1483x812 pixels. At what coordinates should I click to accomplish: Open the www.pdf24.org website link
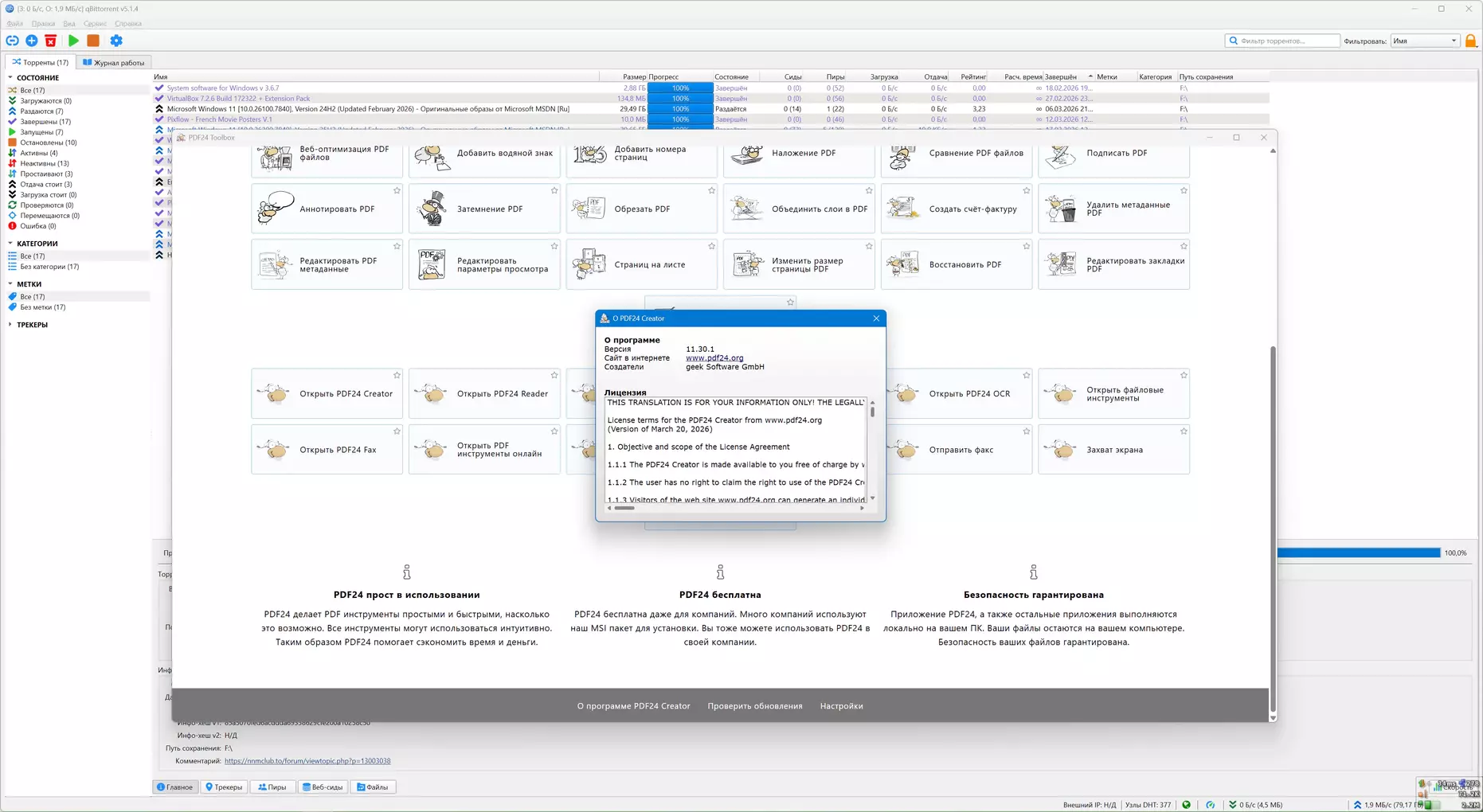point(714,358)
